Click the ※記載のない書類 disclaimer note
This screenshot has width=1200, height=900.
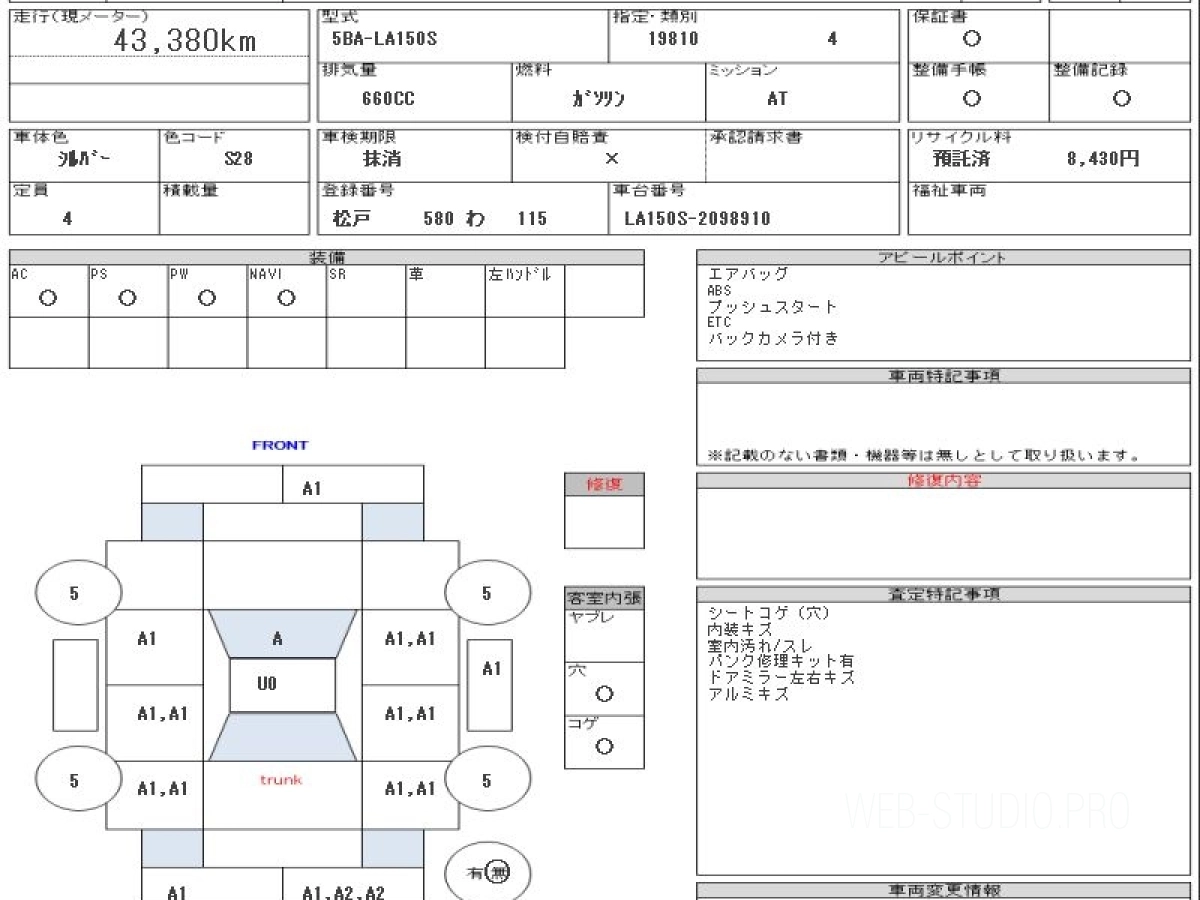(925, 455)
